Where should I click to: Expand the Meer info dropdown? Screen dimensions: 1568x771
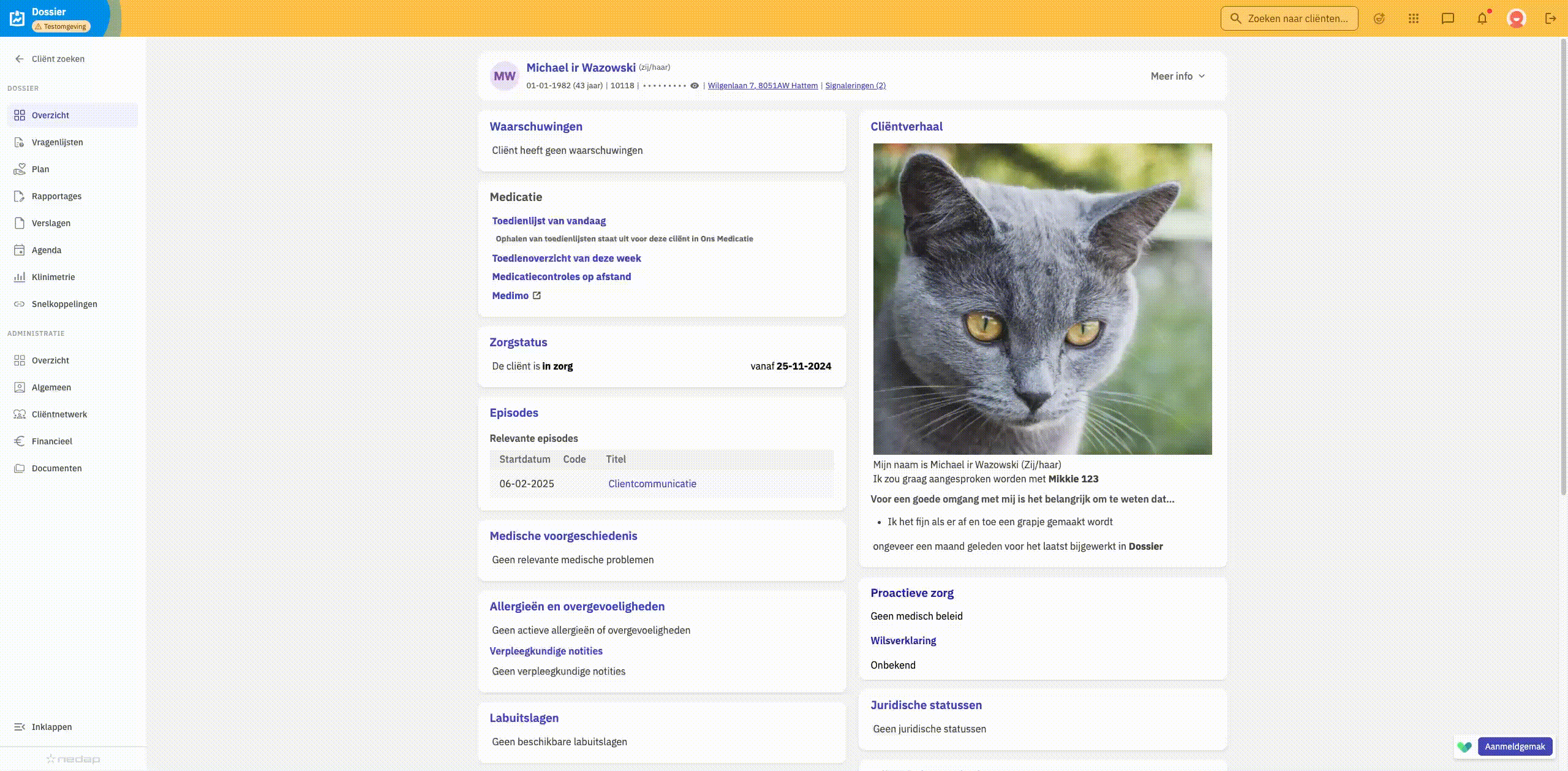1177,76
